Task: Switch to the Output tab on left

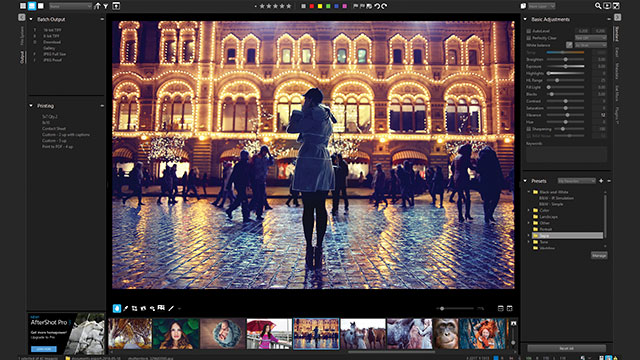Action: click(22, 58)
